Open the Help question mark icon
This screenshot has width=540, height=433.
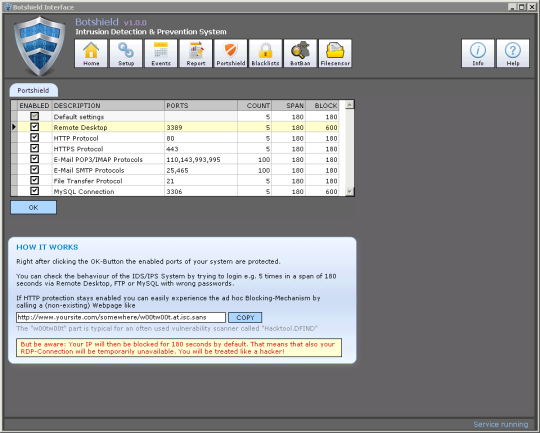tap(513, 53)
